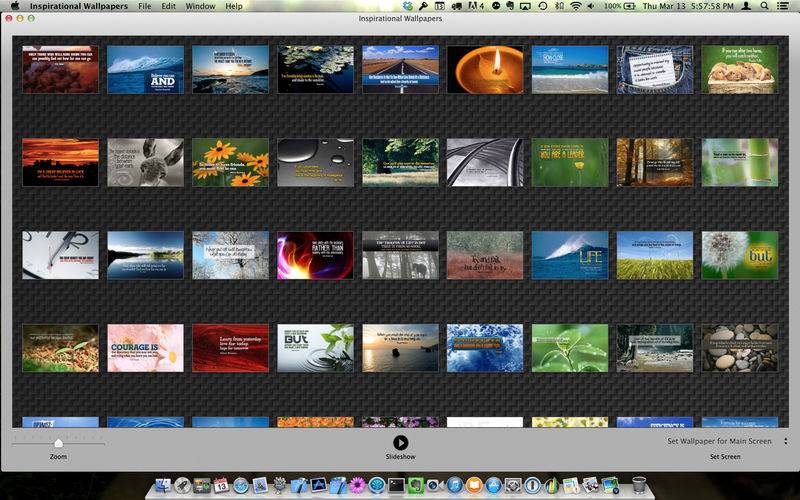800x500 pixels.
Task: Select the smooth pebbles wallpaper
Action: click(x=740, y=348)
